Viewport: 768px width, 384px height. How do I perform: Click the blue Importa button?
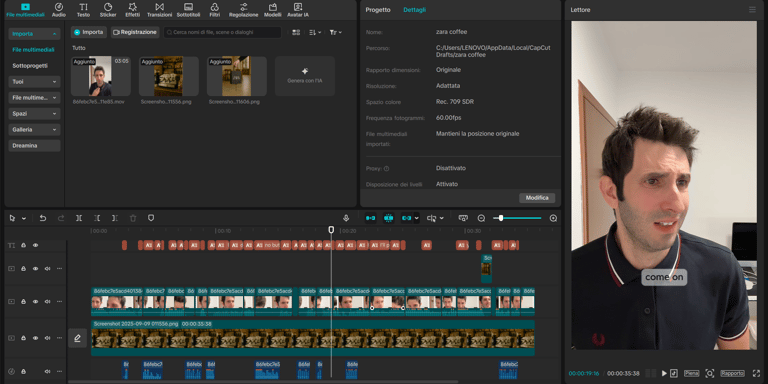[x=89, y=32]
